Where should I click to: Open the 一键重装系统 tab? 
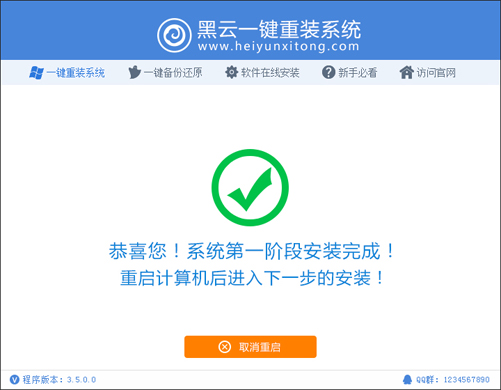pos(67,72)
